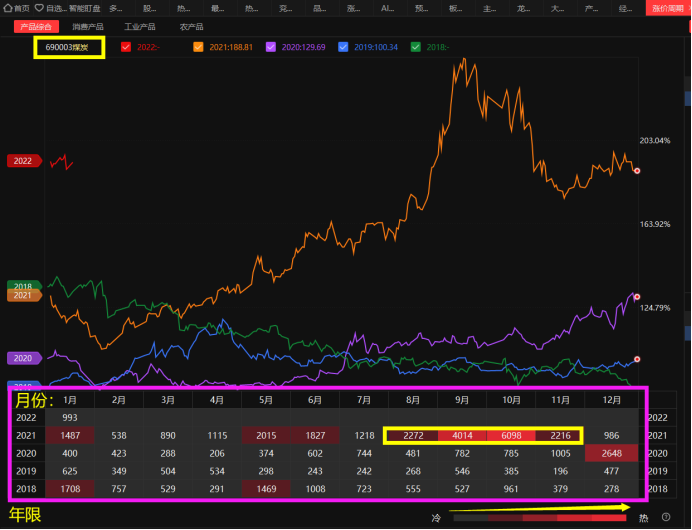692x530 pixels.
Task: Select the 4014 cell for September 2021
Action: tap(462, 436)
